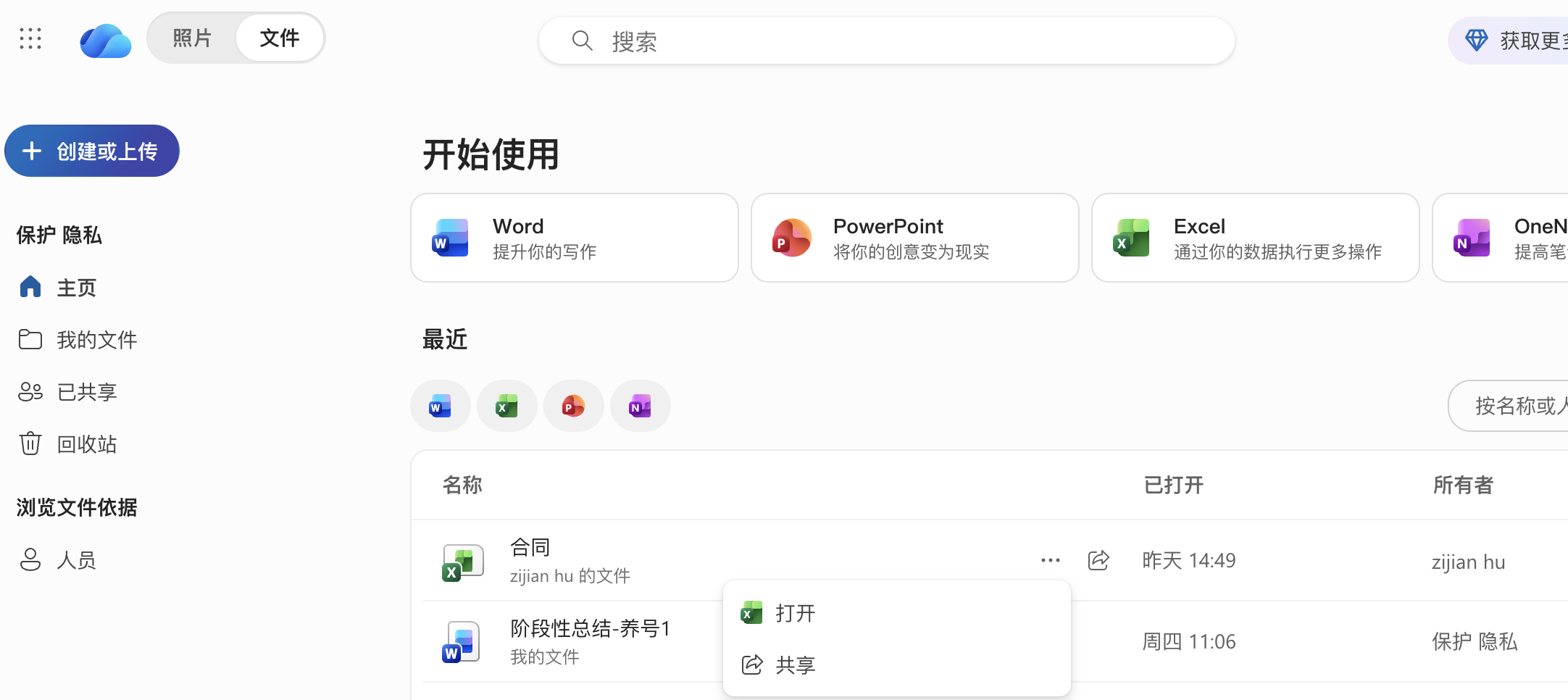
Task: Click 昨天 14:49 opened time
Action: (1189, 560)
